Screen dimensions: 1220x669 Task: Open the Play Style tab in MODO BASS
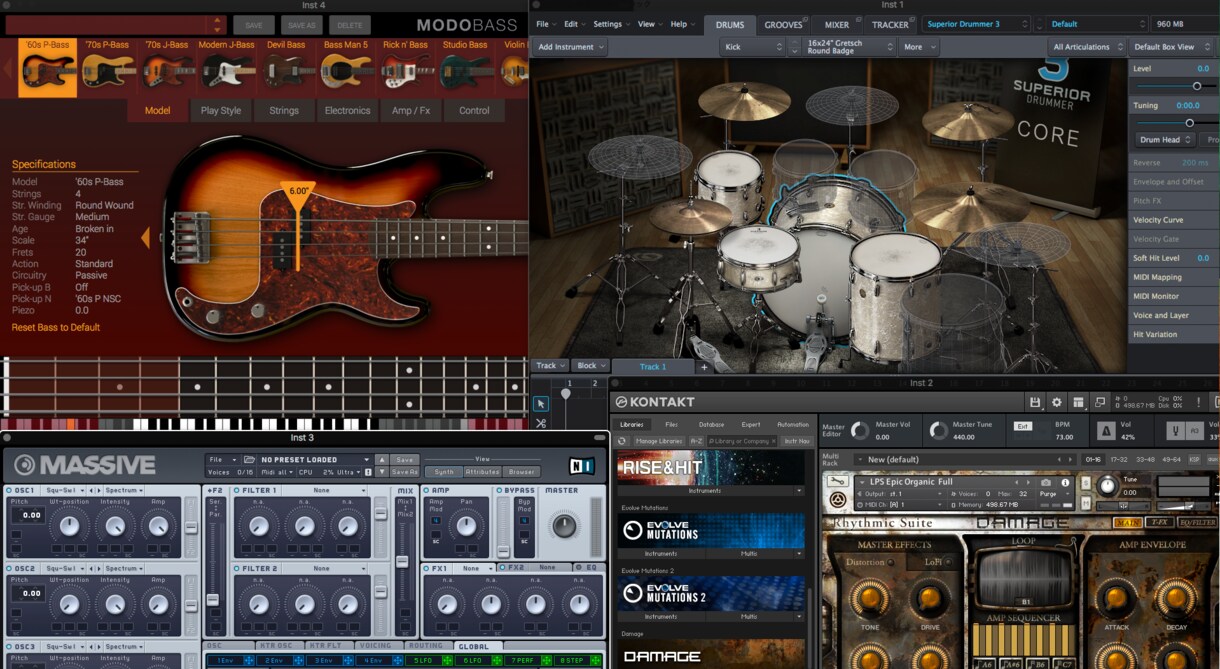(221, 111)
